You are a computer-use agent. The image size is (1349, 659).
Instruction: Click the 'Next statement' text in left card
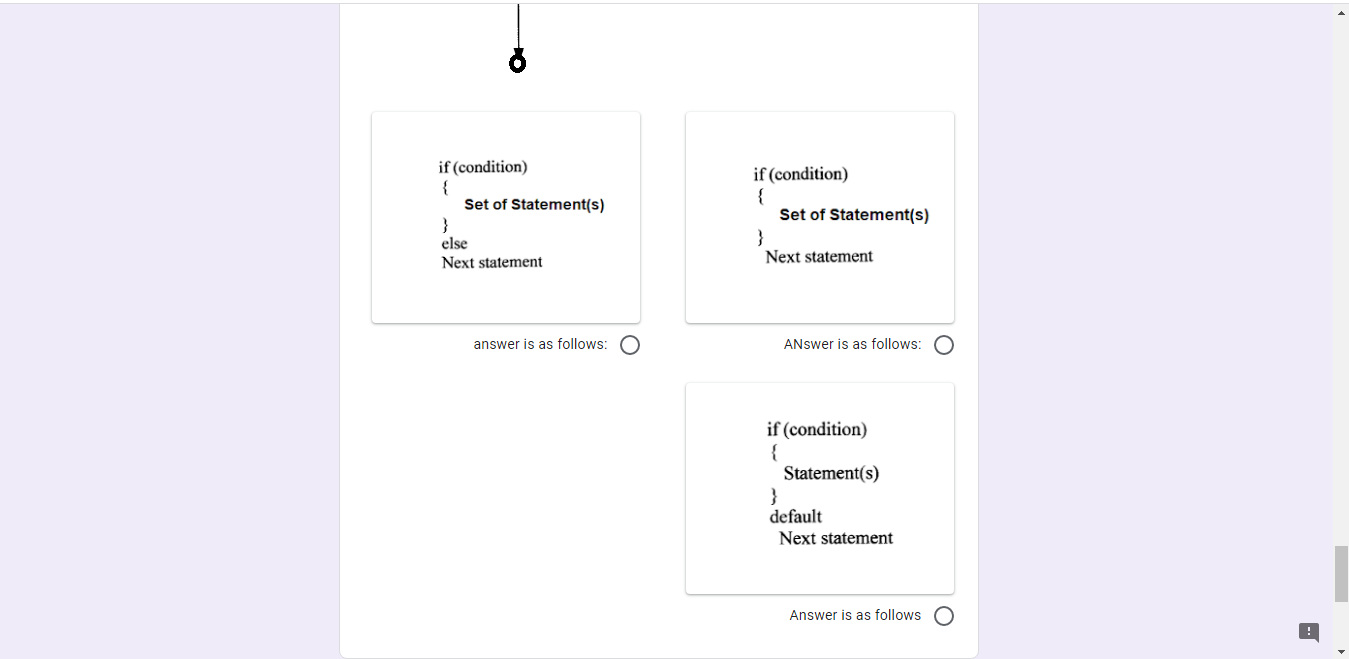[x=492, y=261]
